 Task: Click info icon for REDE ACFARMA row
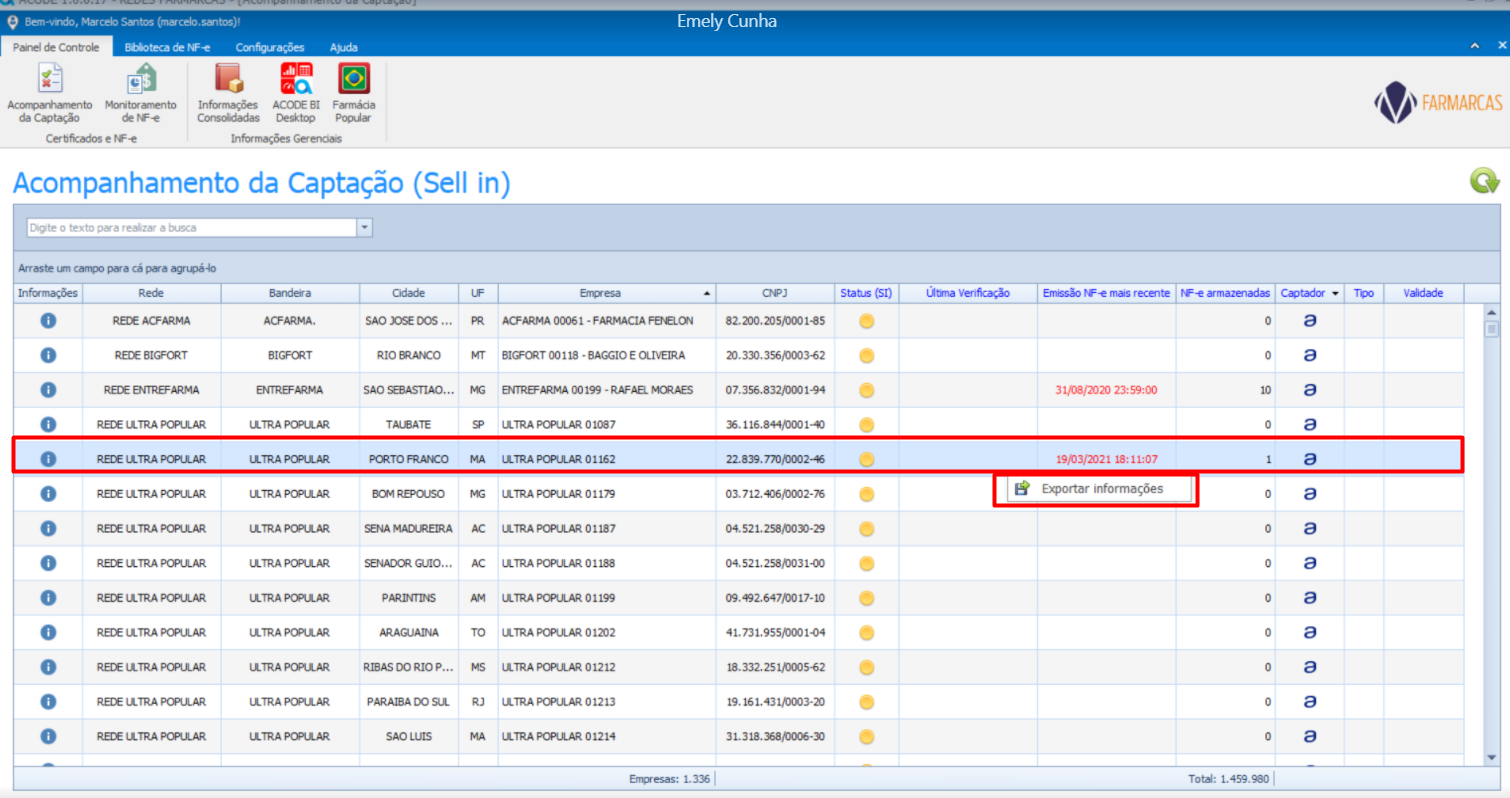[x=47, y=321]
